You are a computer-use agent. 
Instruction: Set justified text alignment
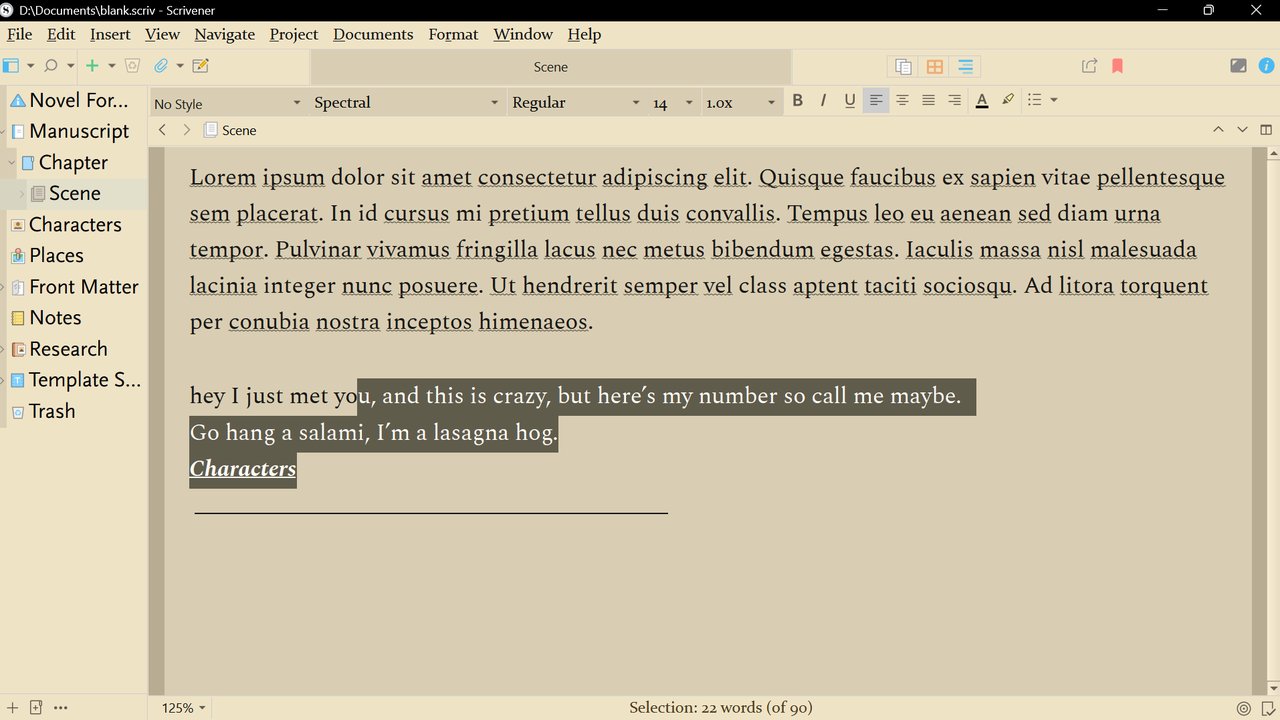(928, 100)
